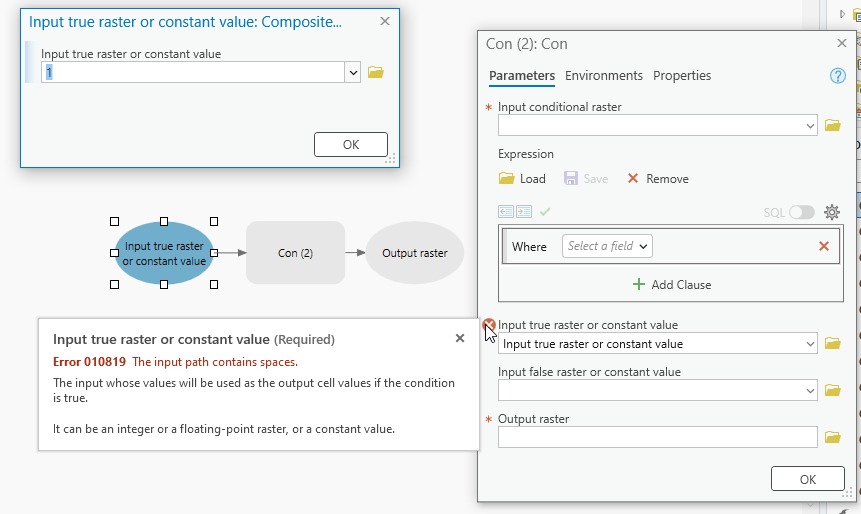Expand the Select a field dropdown

pyautogui.click(x=608, y=246)
